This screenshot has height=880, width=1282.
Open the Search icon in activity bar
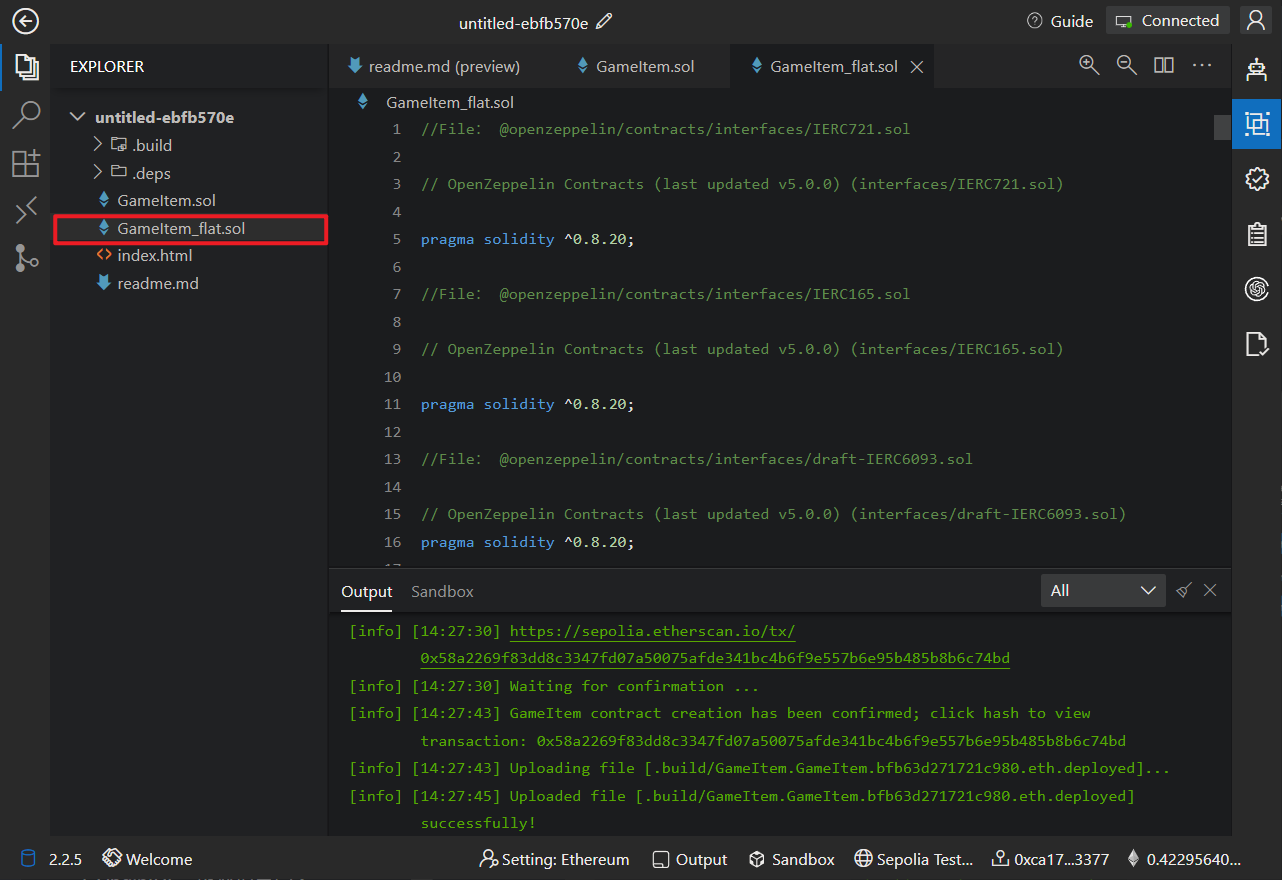click(26, 115)
